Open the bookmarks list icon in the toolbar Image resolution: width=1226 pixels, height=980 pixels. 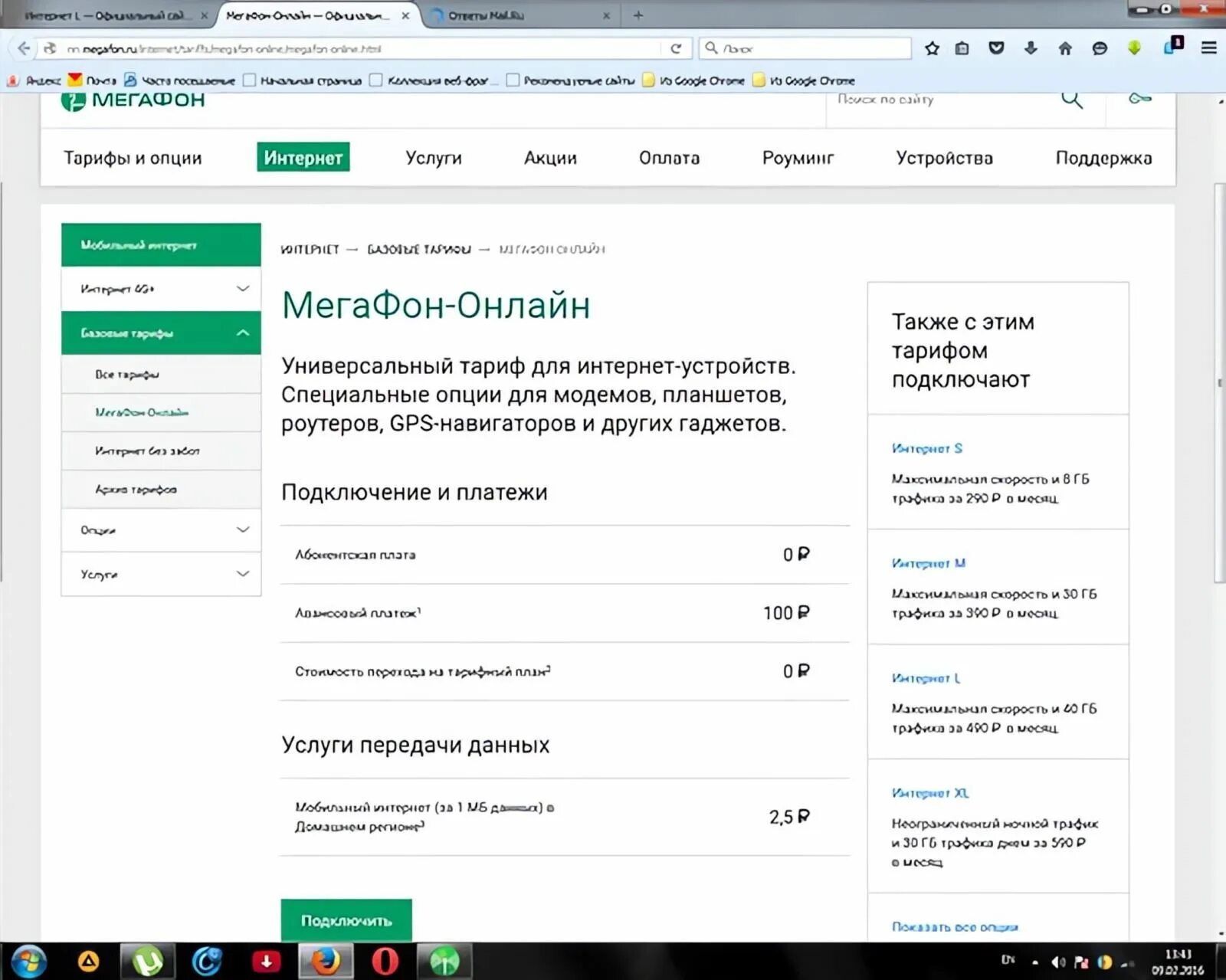click(x=962, y=48)
